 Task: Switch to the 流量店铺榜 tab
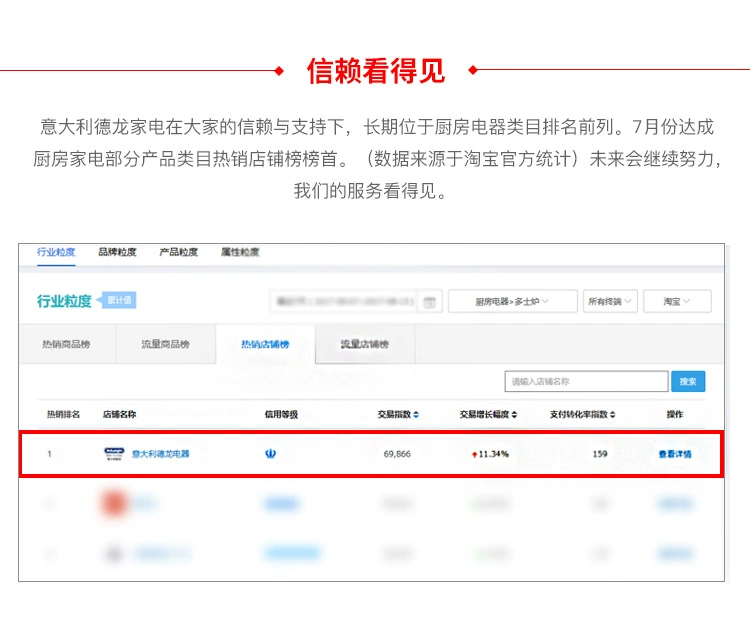pos(364,344)
